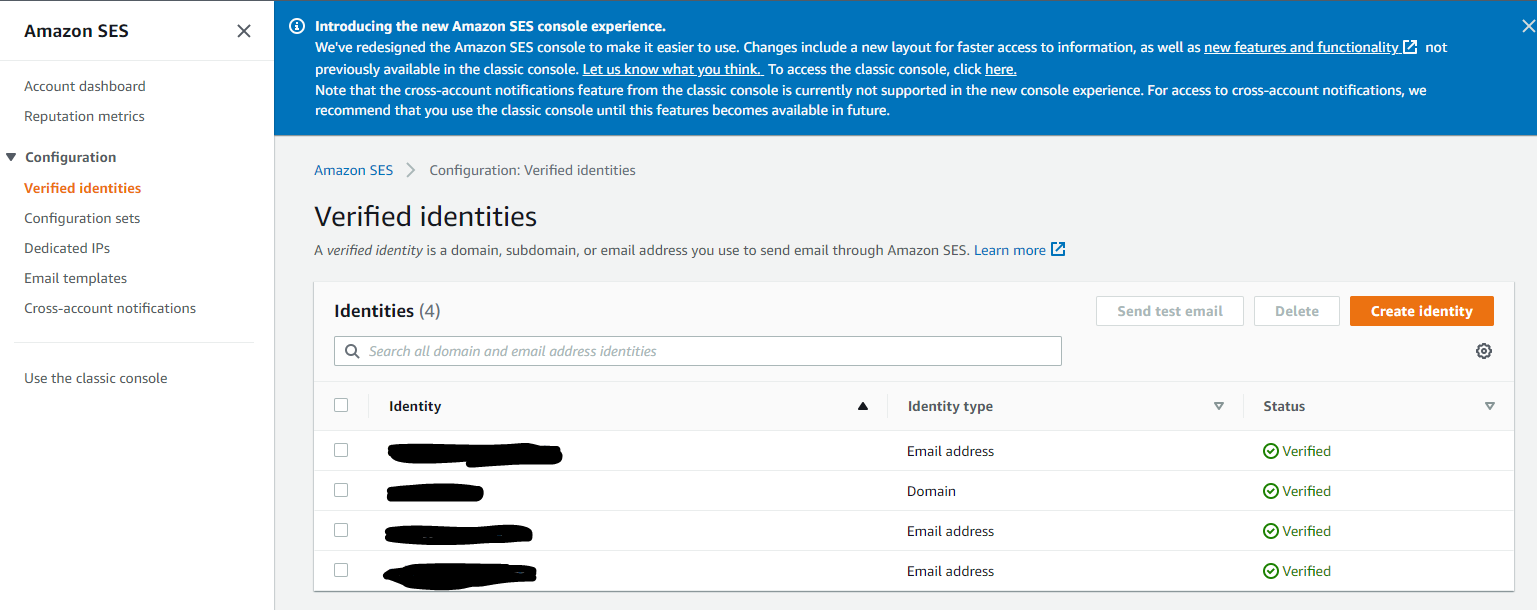Click the Domain identity type cell

931,491
